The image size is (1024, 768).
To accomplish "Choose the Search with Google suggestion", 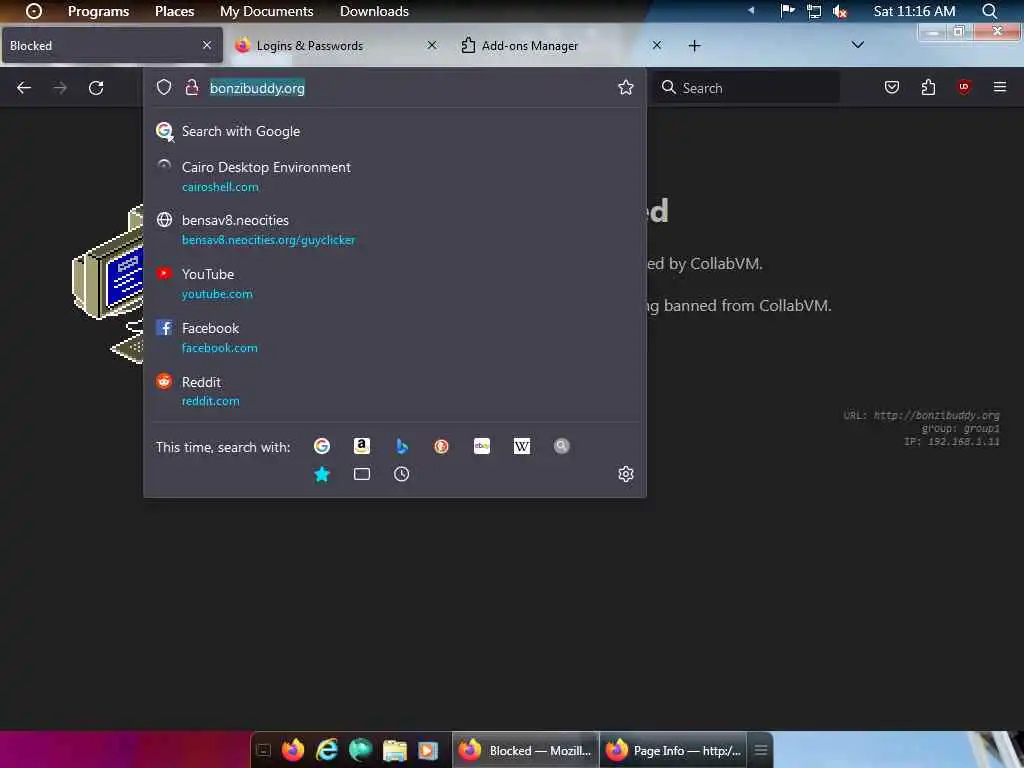I will pyautogui.click(x=394, y=131).
